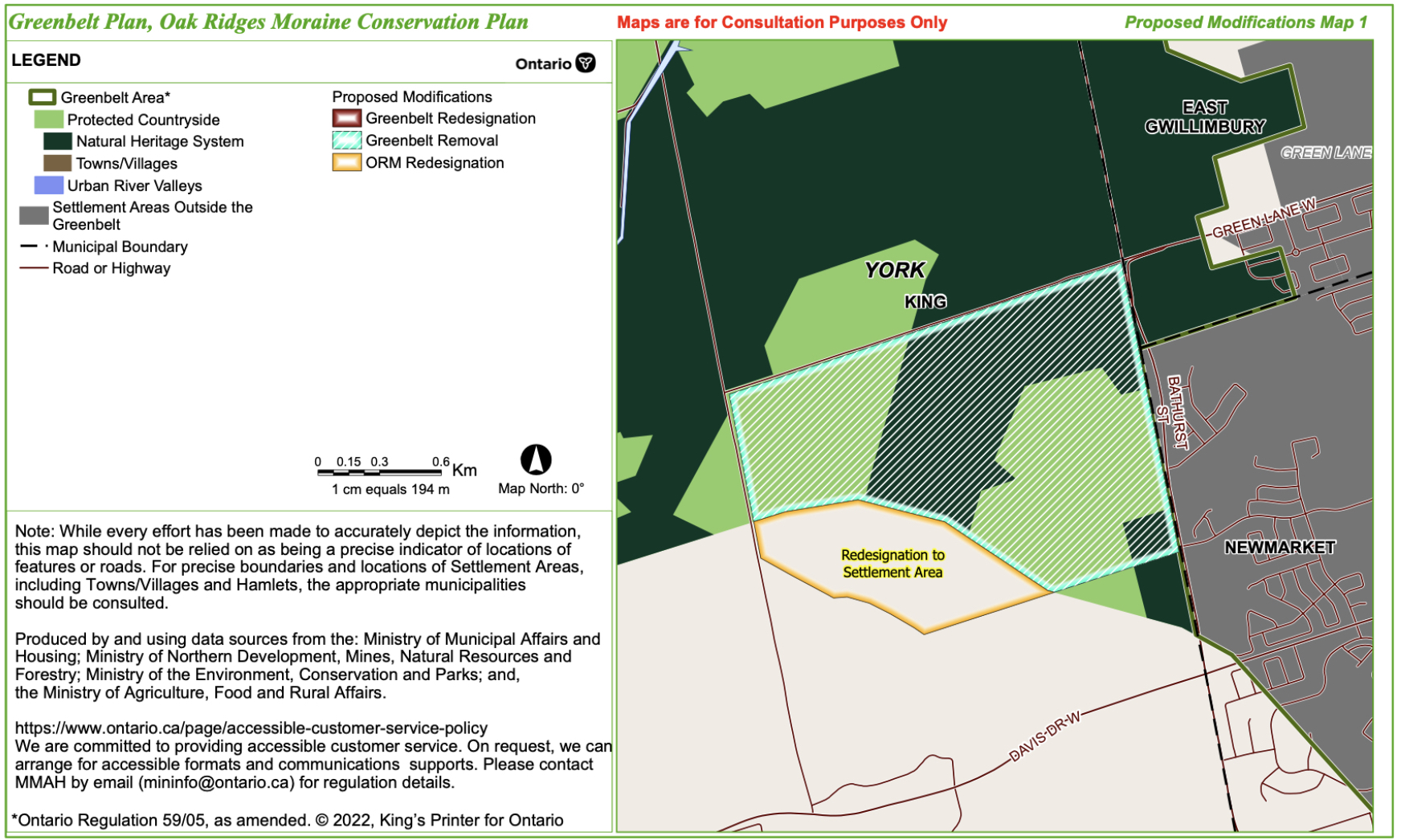This screenshot has height=840, width=1401.
Task: Click the 'Greenbelt Removal' legend label
Action: click(x=432, y=141)
